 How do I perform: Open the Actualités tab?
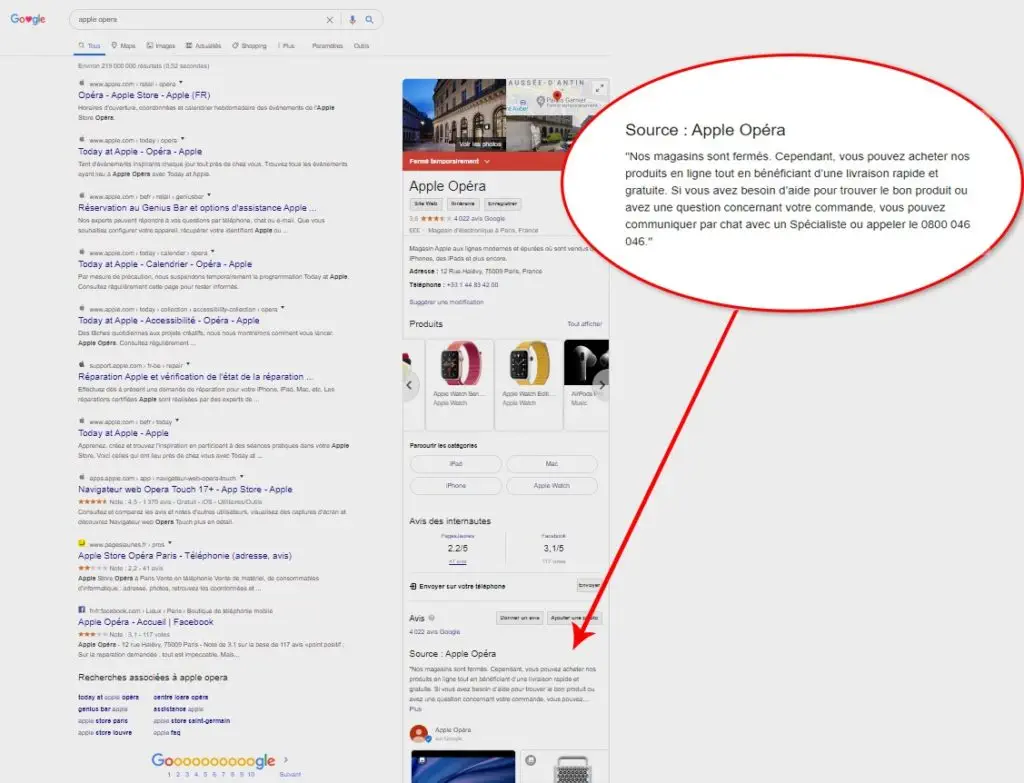(203, 46)
